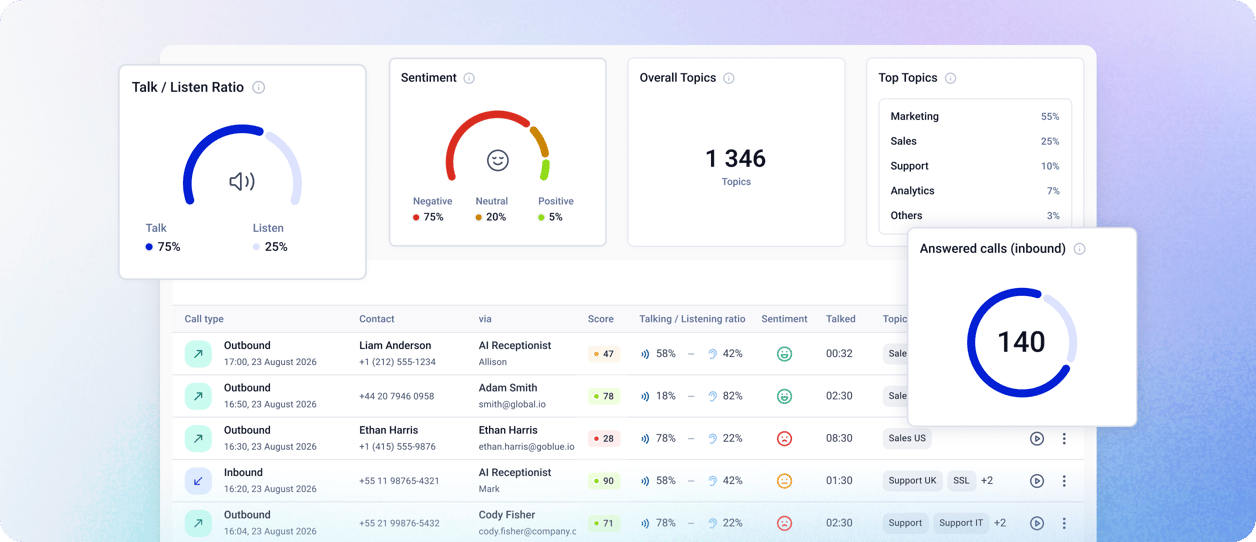Play recording of Support UK call
Viewport: 1256px width, 542px height.
(x=1037, y=481)
